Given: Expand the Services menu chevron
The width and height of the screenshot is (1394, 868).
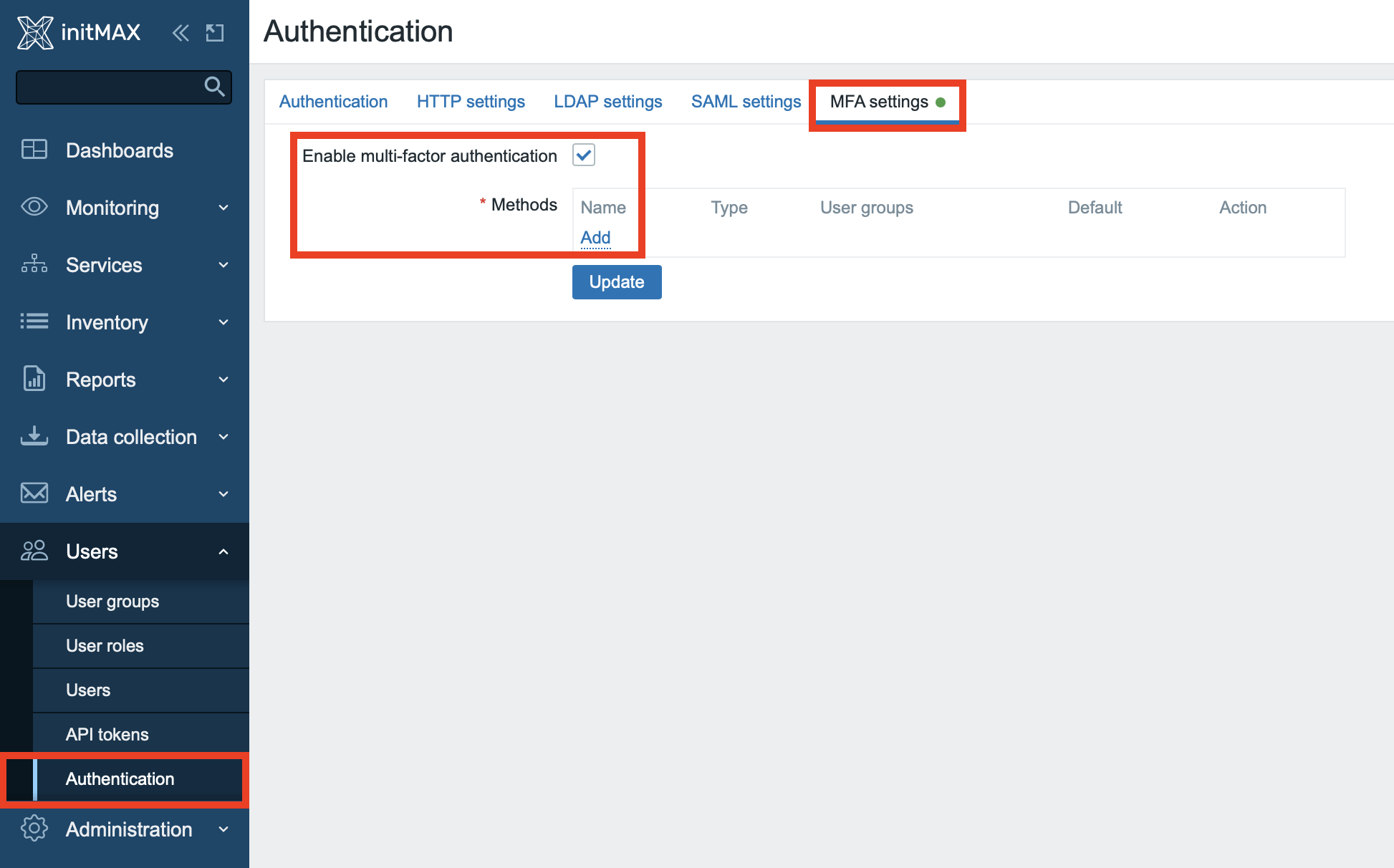Looking at the screenshot, I should (x=223, y=265).
